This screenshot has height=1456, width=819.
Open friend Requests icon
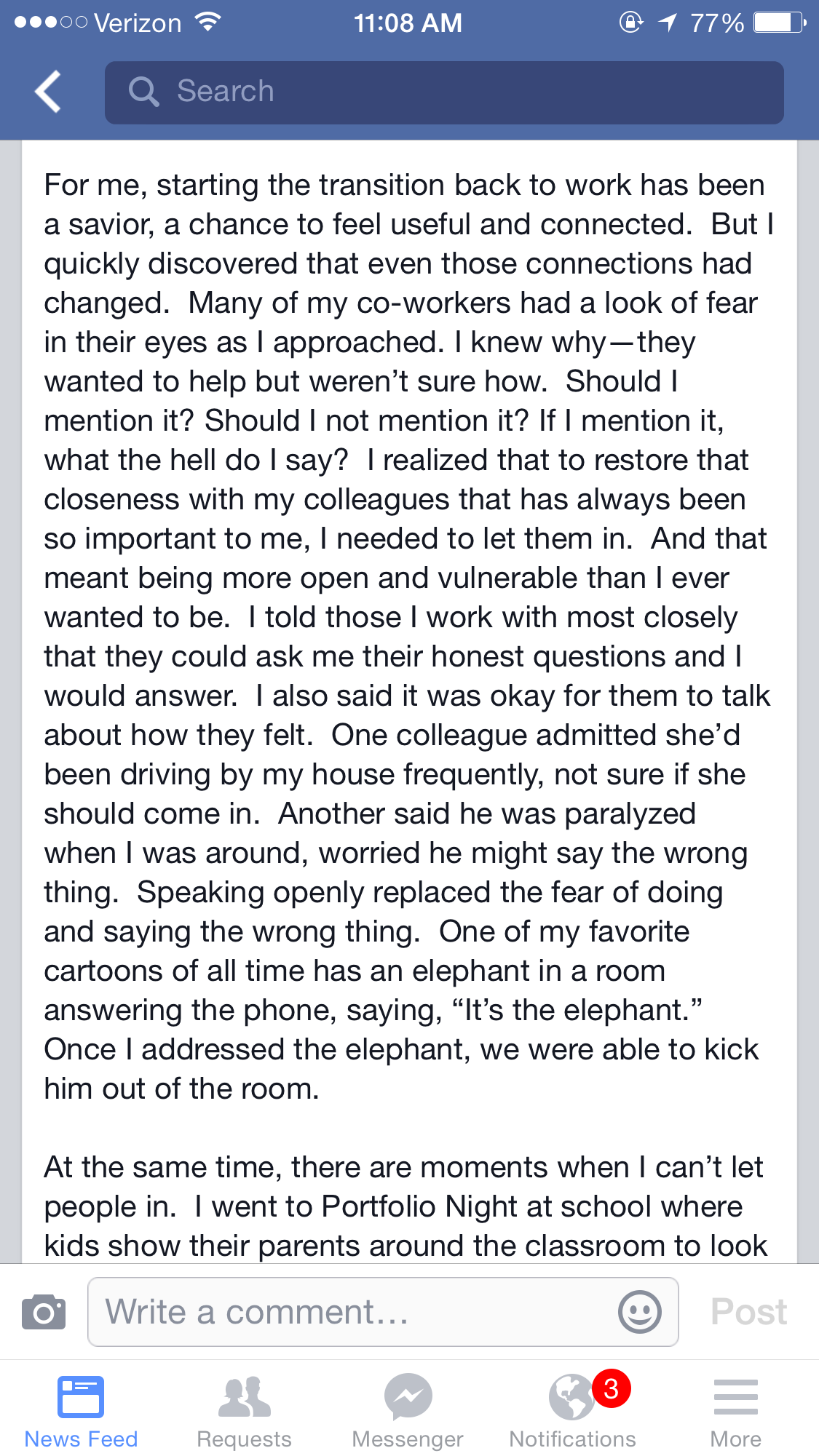coord(245,1396)
